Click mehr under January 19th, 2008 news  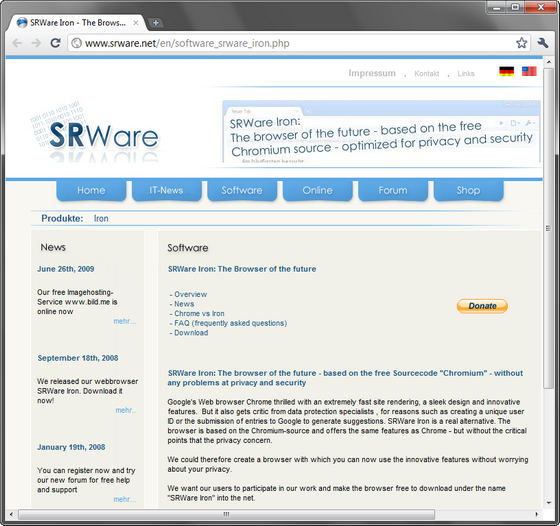click(124, 499)
